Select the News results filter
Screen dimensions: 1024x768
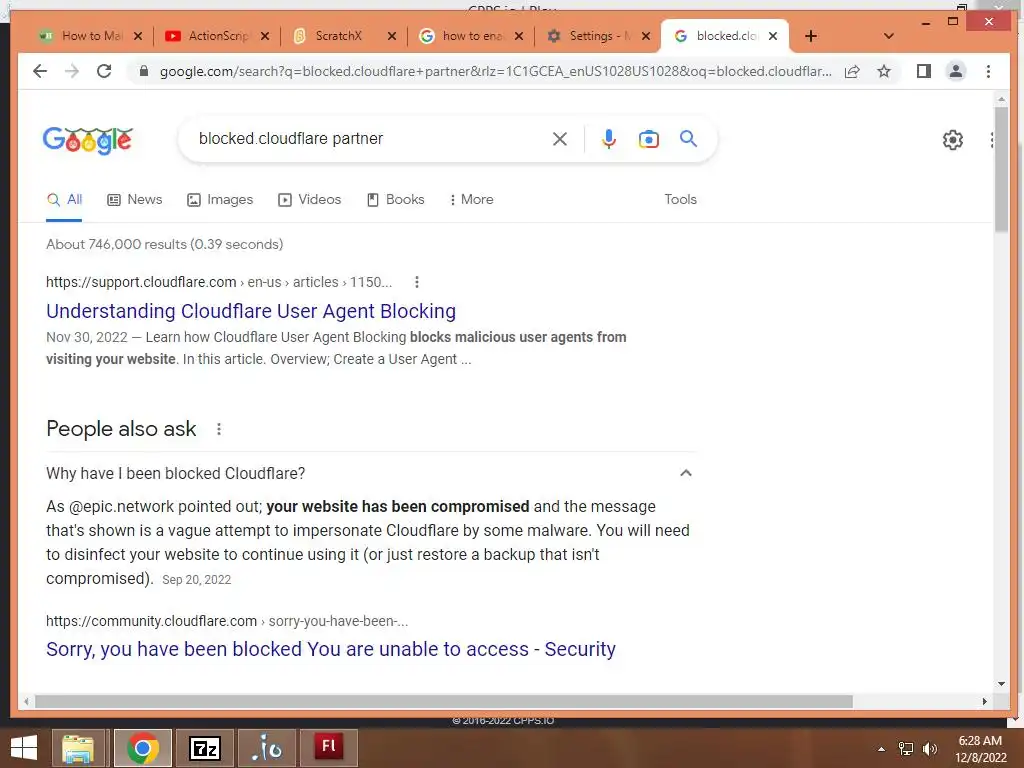135,199
